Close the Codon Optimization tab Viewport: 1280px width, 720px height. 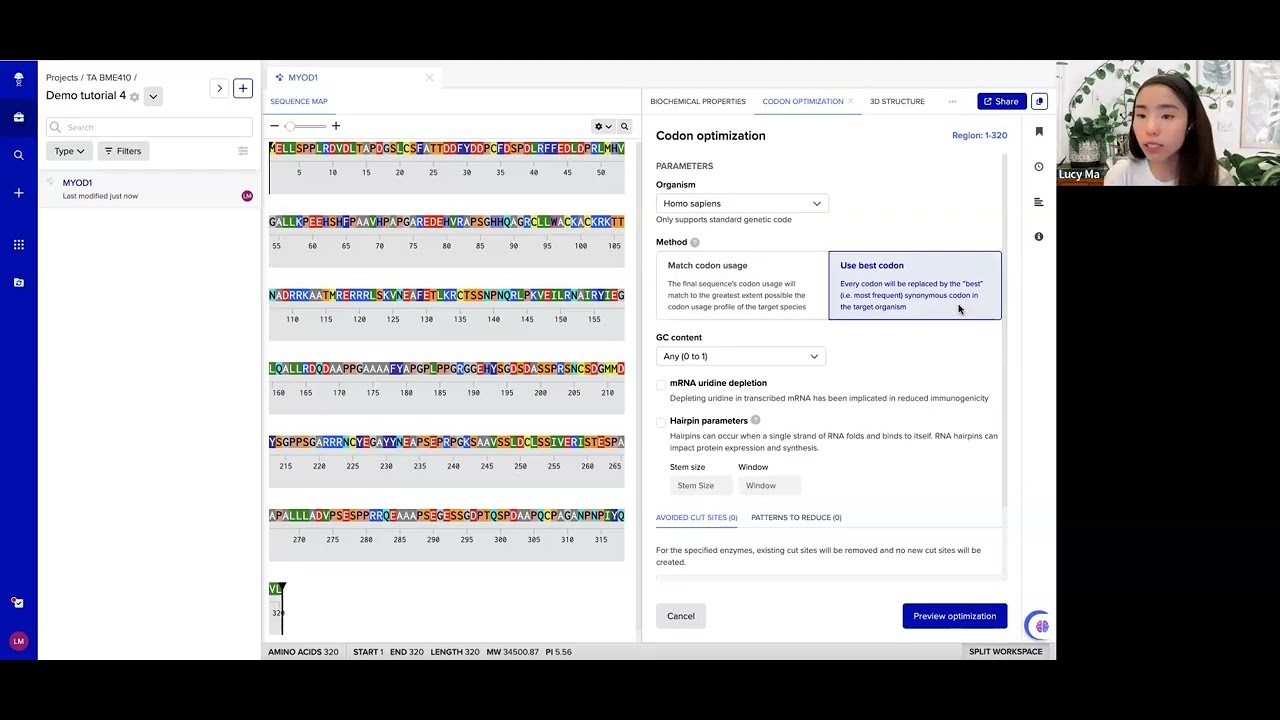[851, 101]
